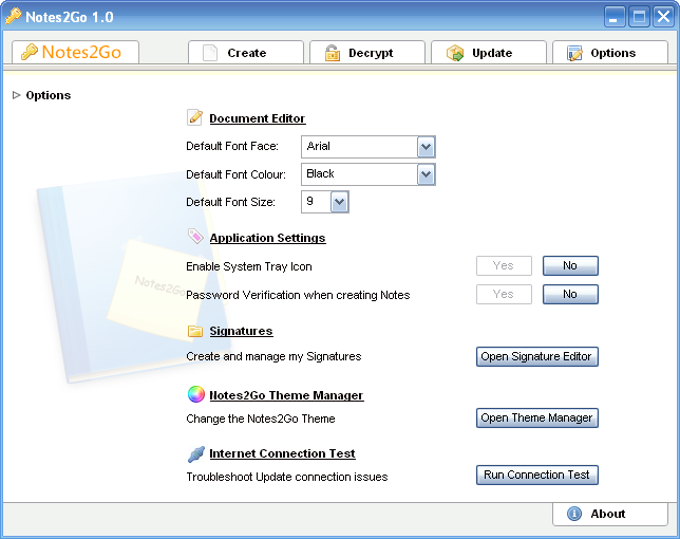Click Create and manage my Signatures text
This screenshot has width=680, height=539.
coord(274,357)
